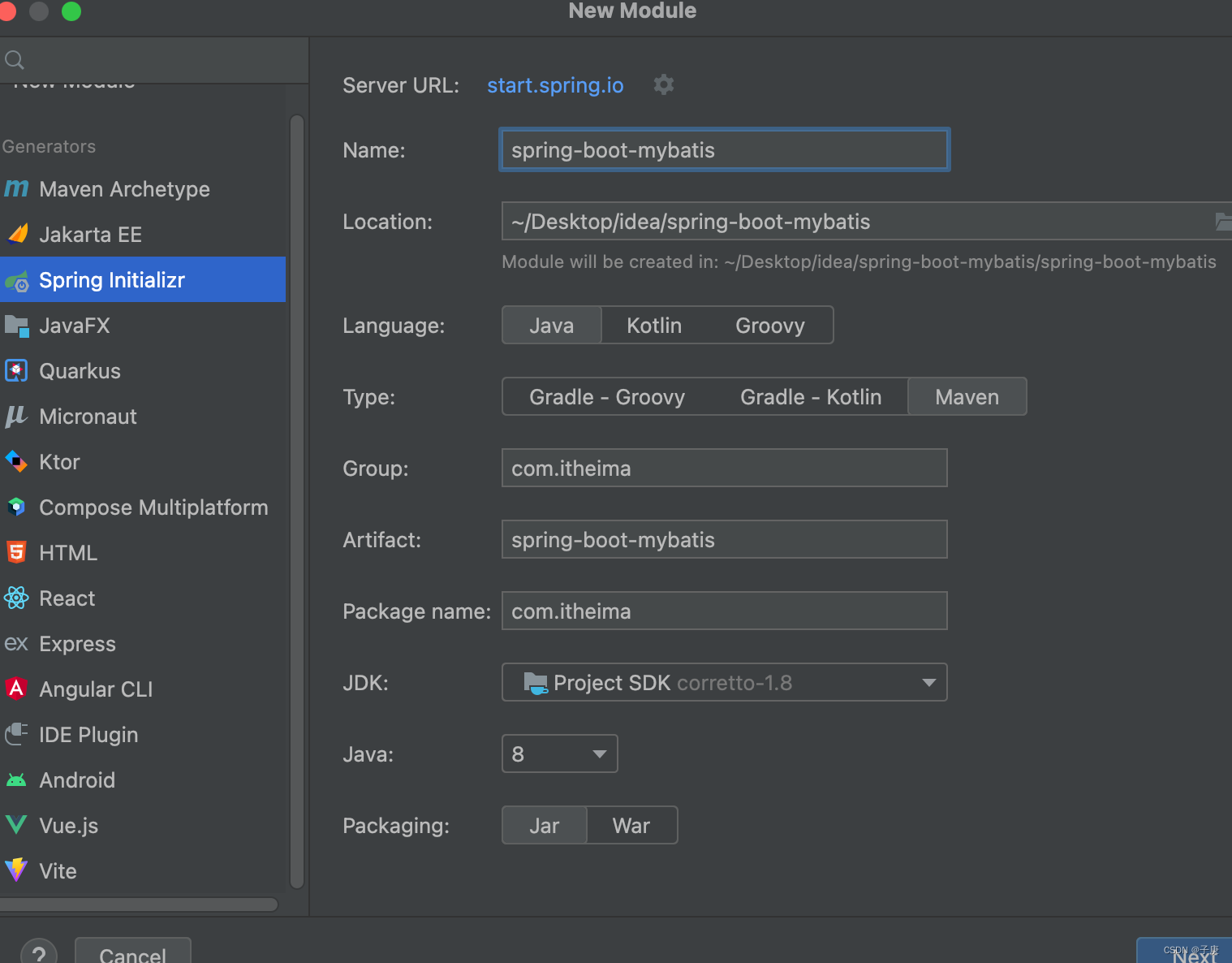Image resolution: width=1232 pixels, height=963 pixels.
Task: Select JavaFX generator label
Action: tap(75, 326)
